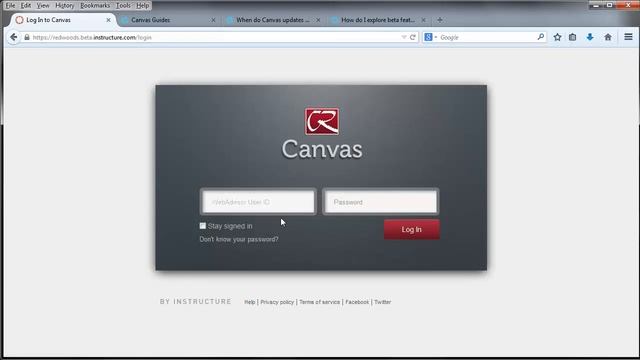
Task: Open the Tools menu
Action: (123, 5)
